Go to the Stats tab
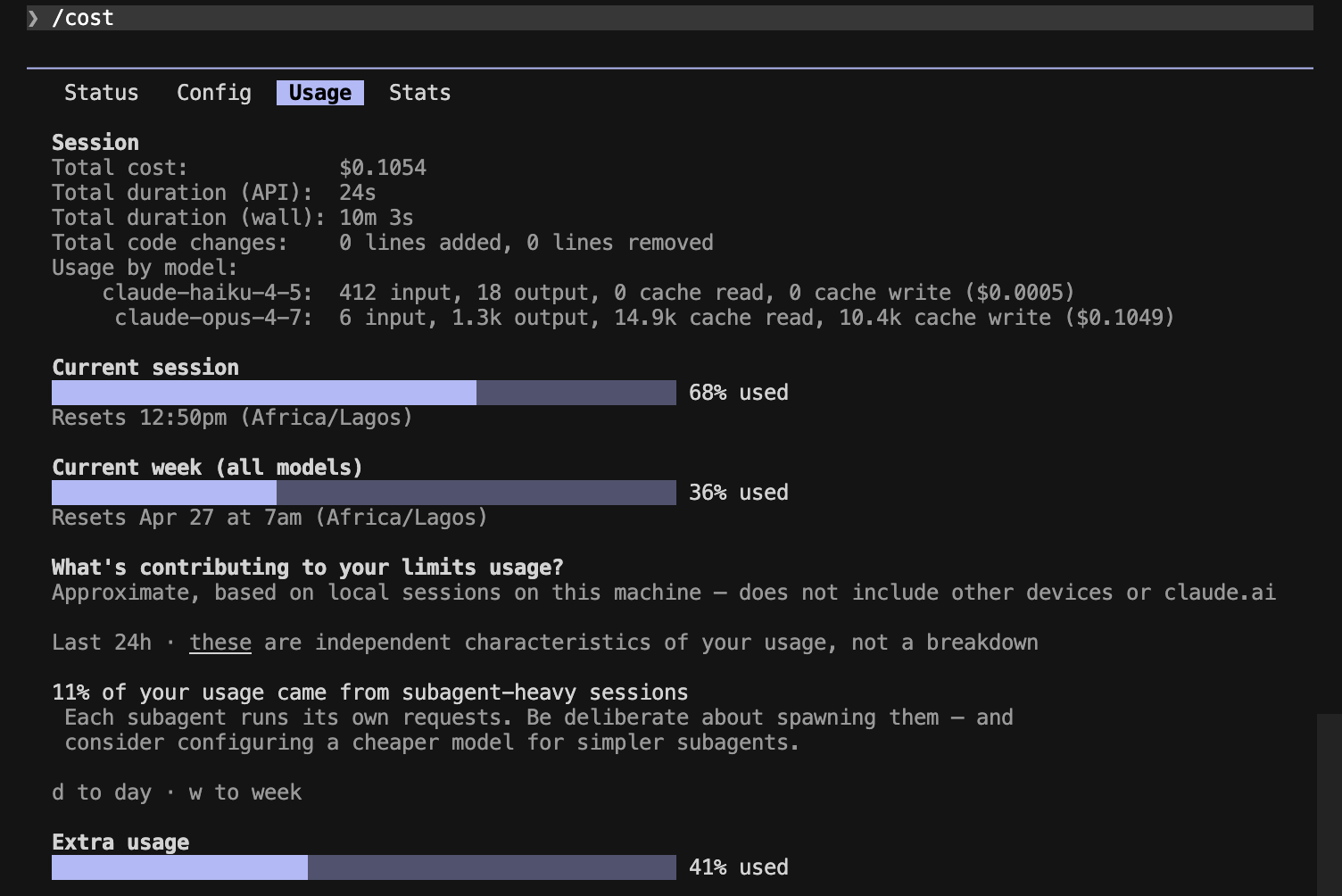The image size is (1342, 896). 419,93
